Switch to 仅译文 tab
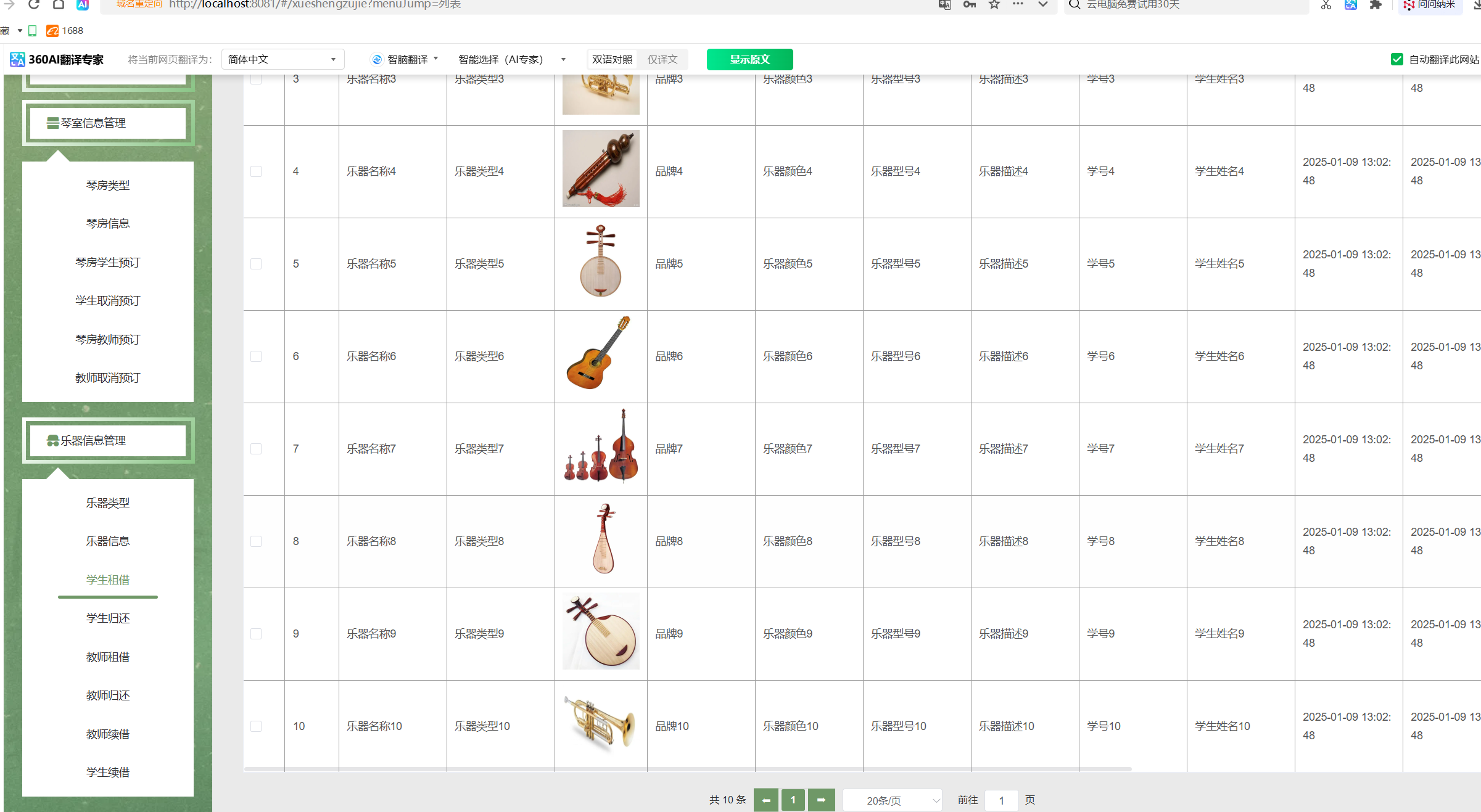Screen dimensions: 1481x812 [662, 59]
